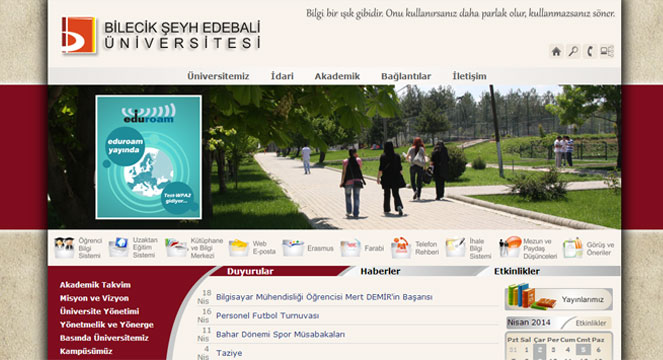Image resolution: width=663 pixels, height=360 pixels.
Task: Open Bahar Dönemi Spor Müsabakaları announcement
Action: (x=280, y=334)
